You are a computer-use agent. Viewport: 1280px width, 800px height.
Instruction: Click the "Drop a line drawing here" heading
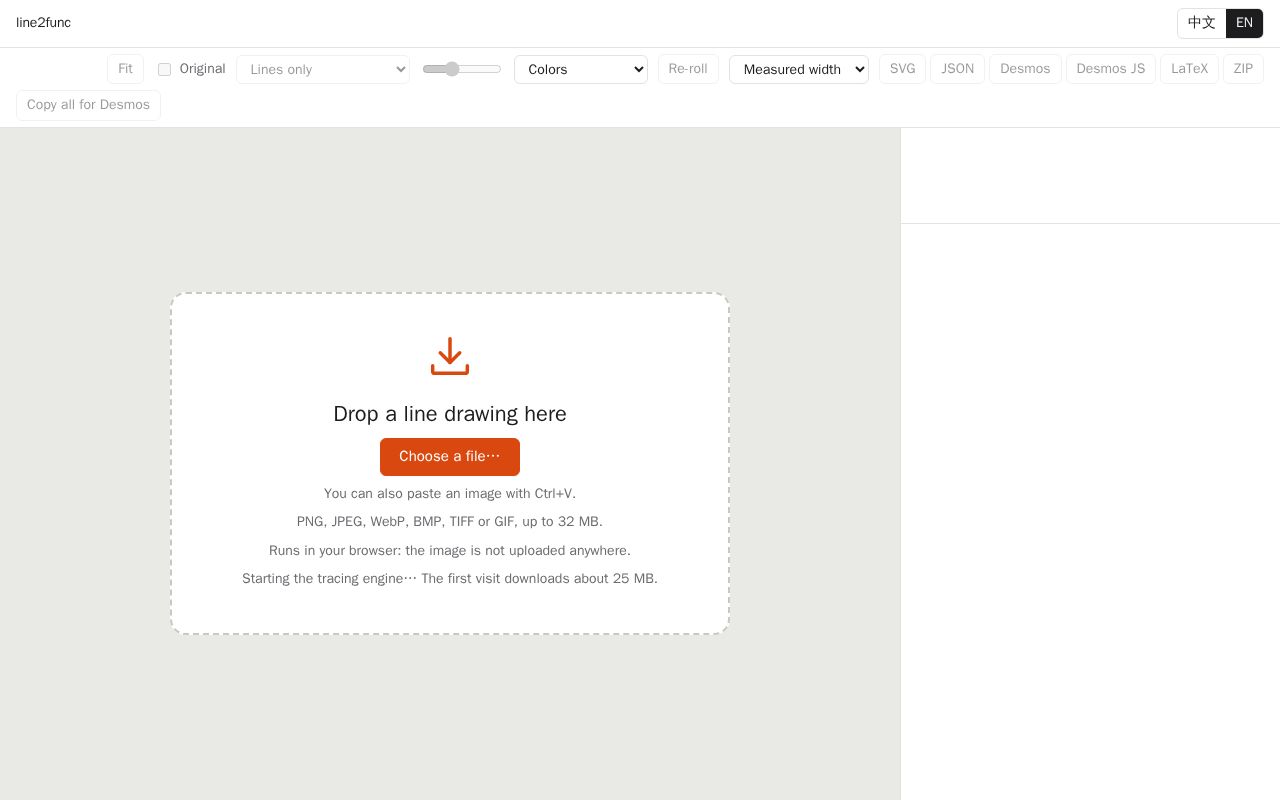tap(450, 414)
